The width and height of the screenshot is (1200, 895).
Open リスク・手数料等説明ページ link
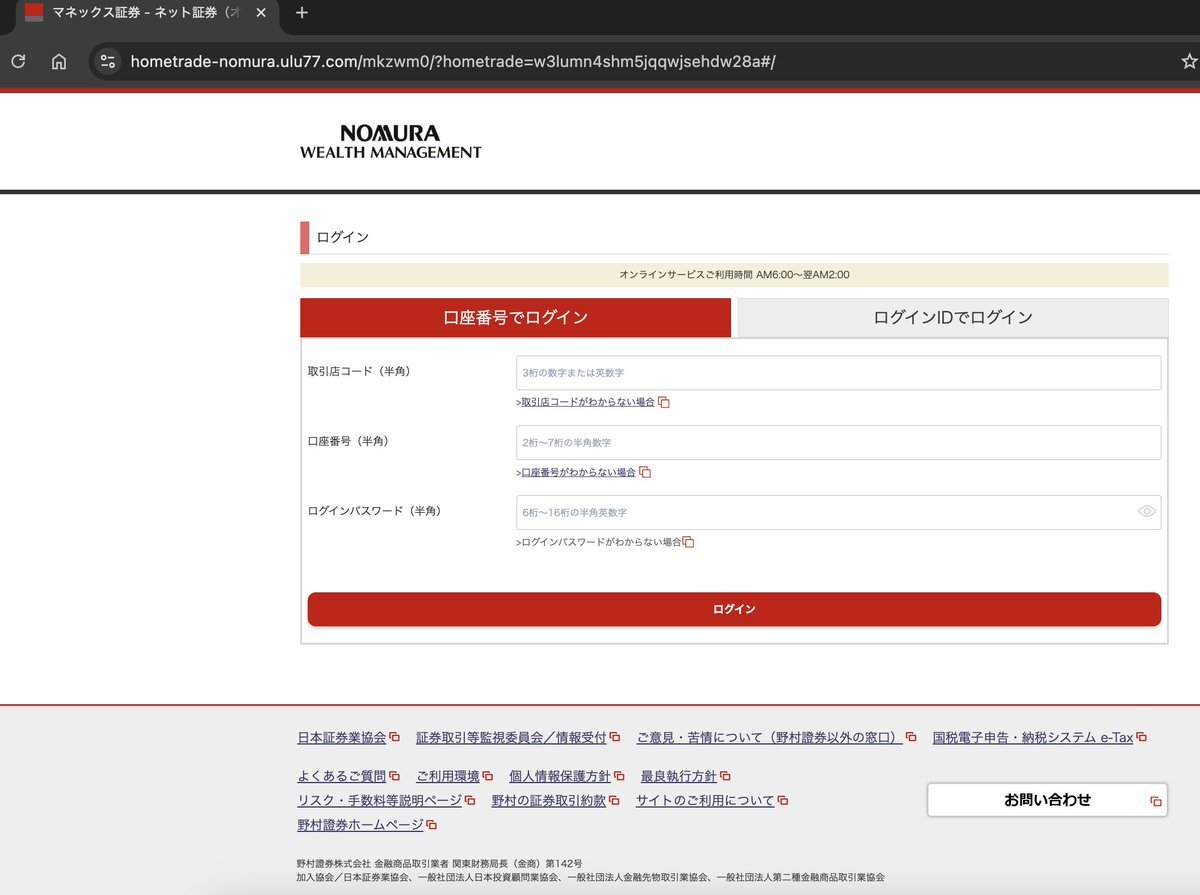click(380, 801)
